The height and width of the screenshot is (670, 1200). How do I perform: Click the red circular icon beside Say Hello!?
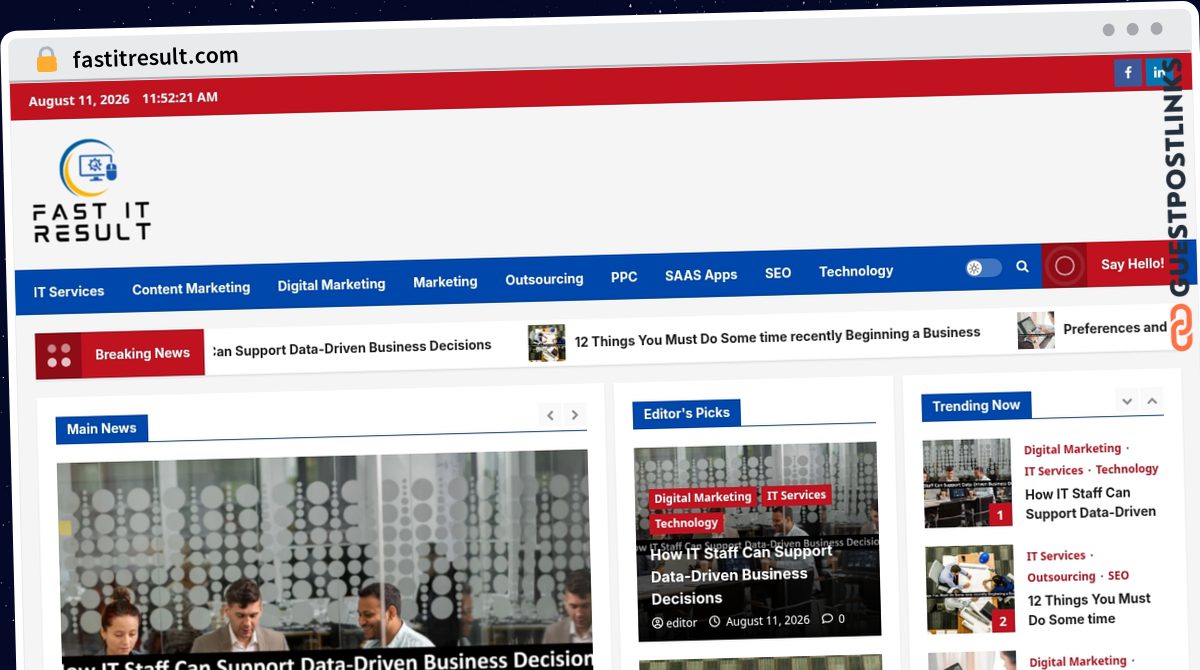(1064, 266)
